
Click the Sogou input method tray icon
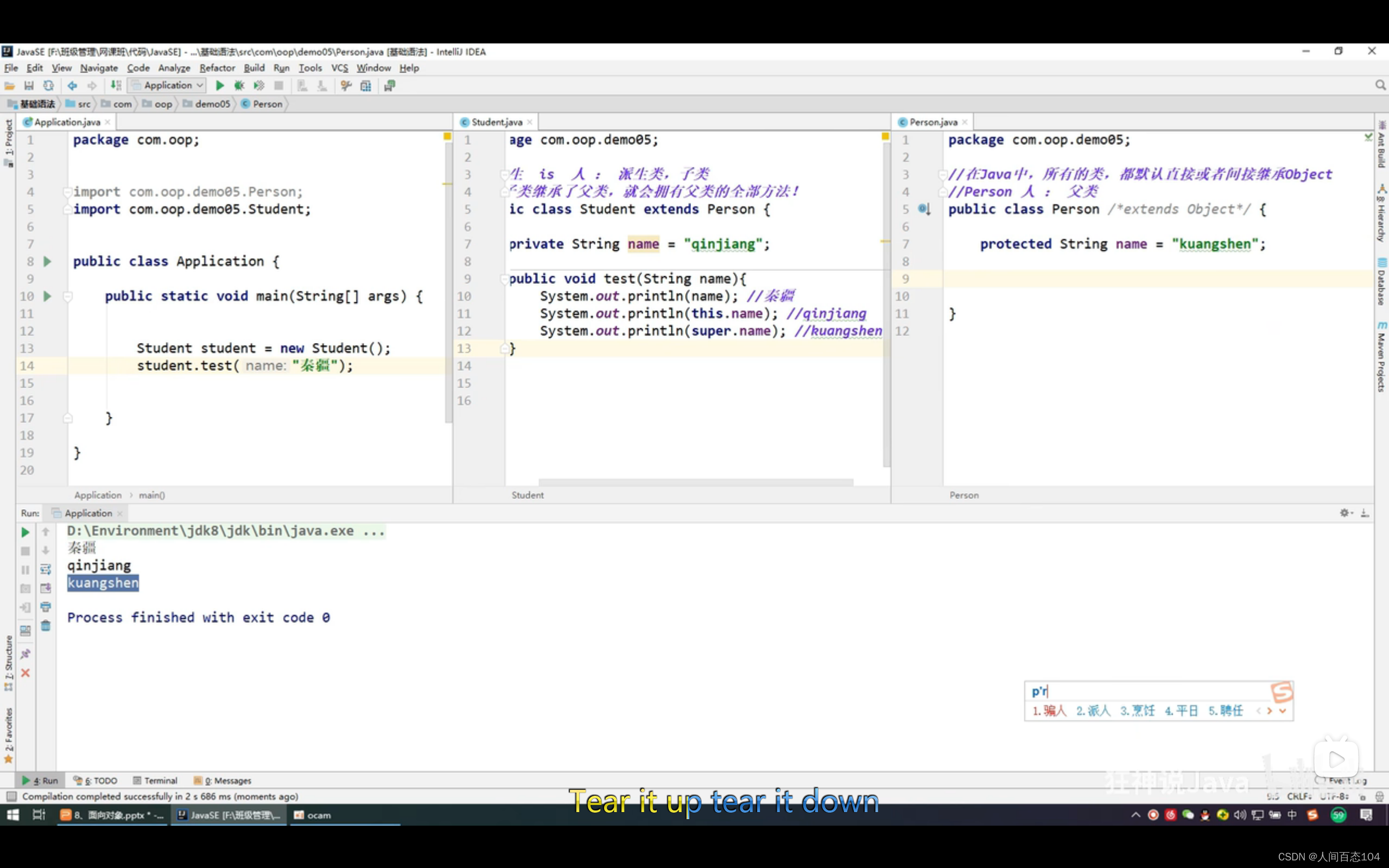point(1312,815)
